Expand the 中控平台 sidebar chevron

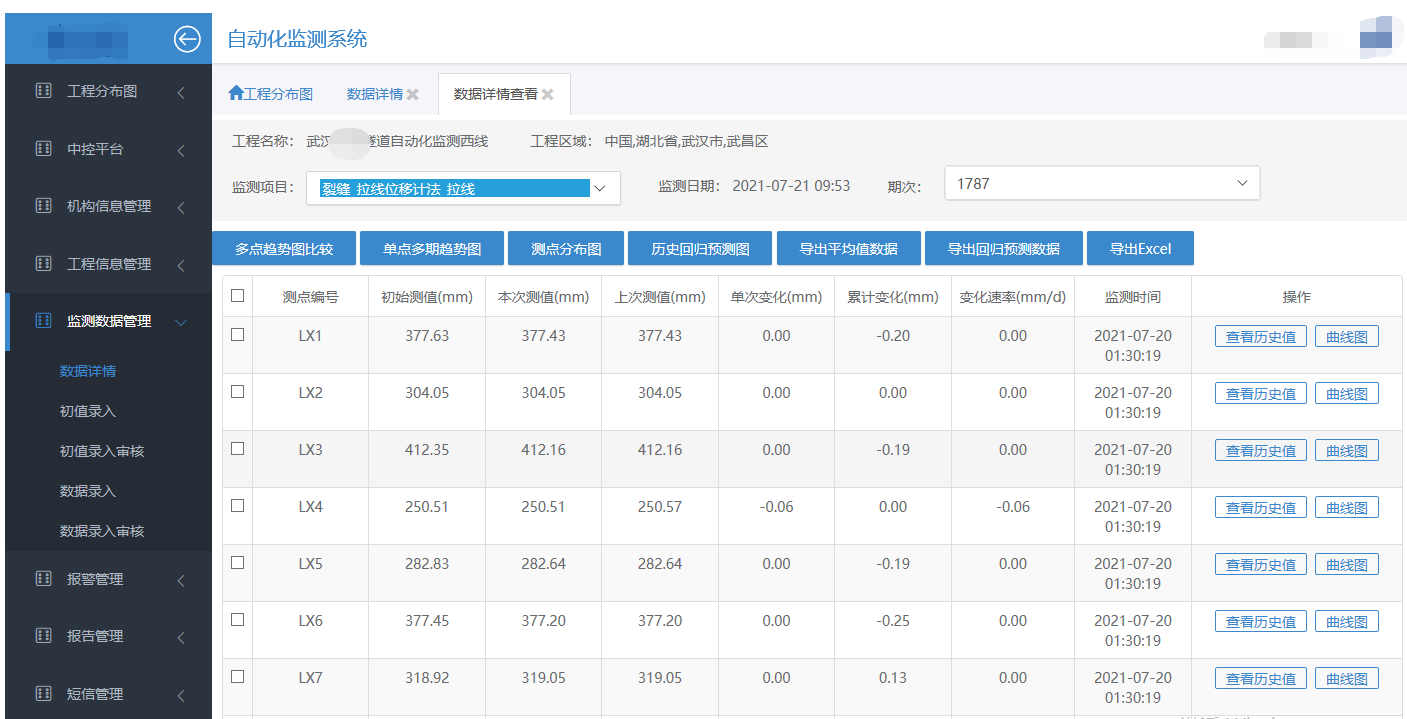[x=181, y=150]
